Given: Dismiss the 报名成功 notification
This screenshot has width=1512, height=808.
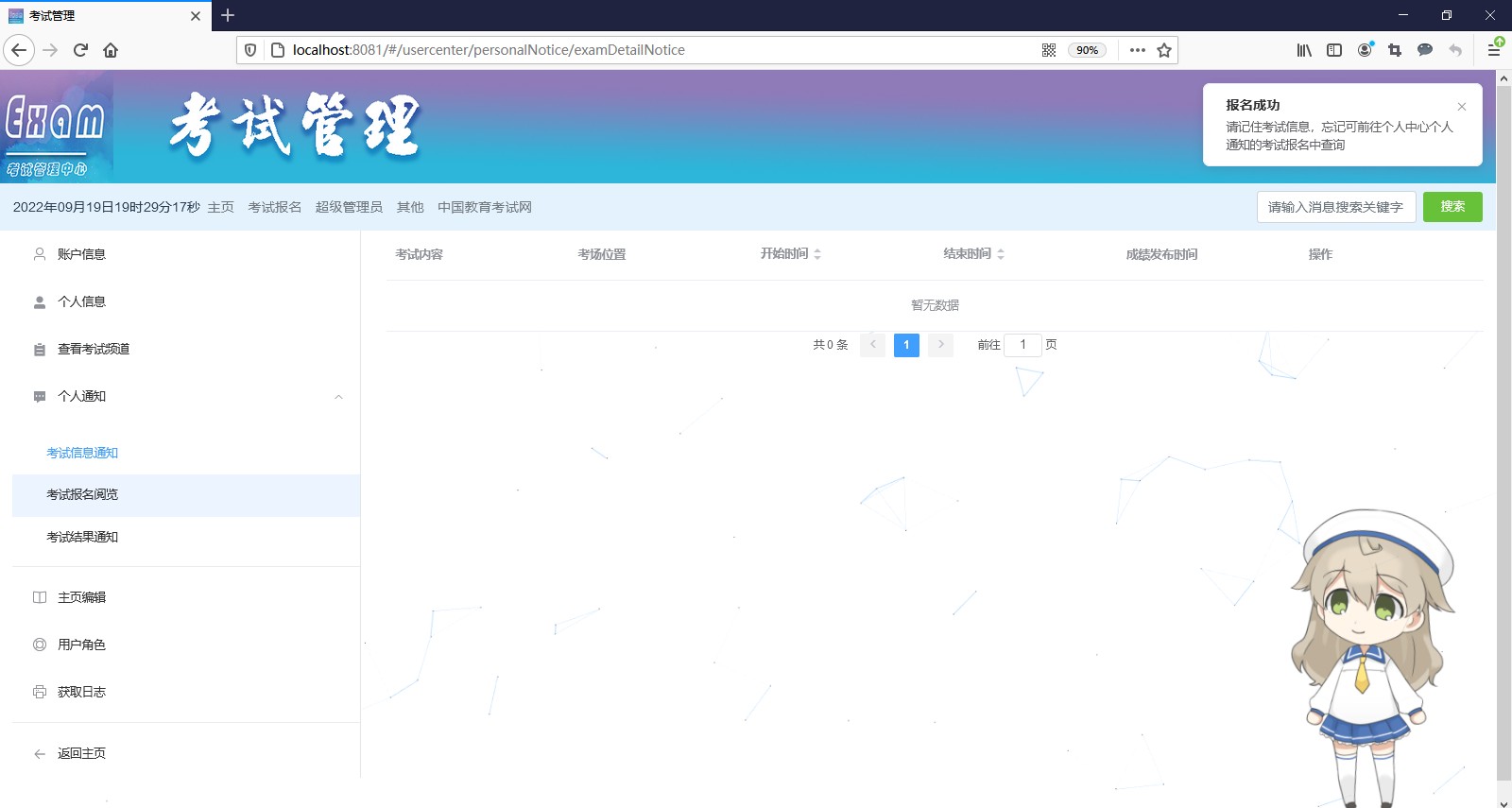Looking at the screenshot, I should tap(1462, 107).
